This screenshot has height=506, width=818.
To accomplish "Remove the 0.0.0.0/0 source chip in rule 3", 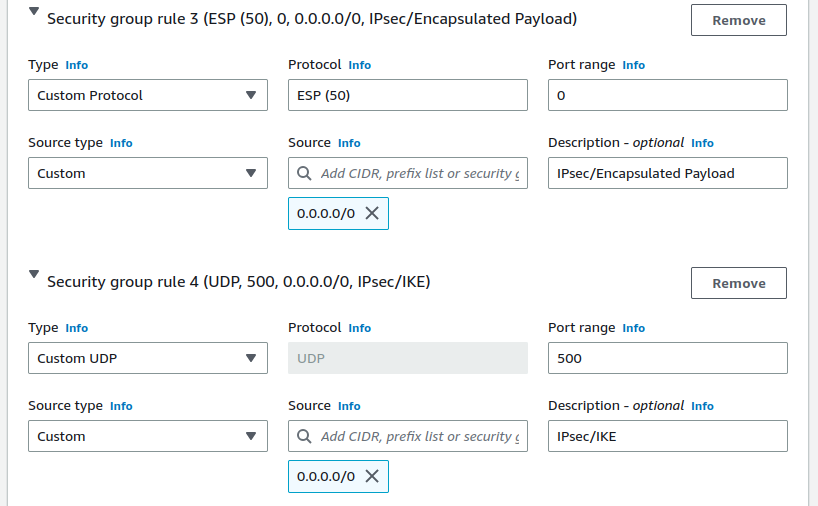I will [x=372, y=213].
